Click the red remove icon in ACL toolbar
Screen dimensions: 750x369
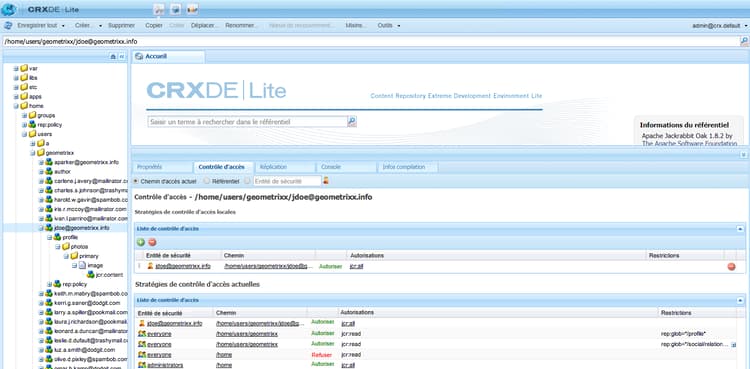coord(152,242)
